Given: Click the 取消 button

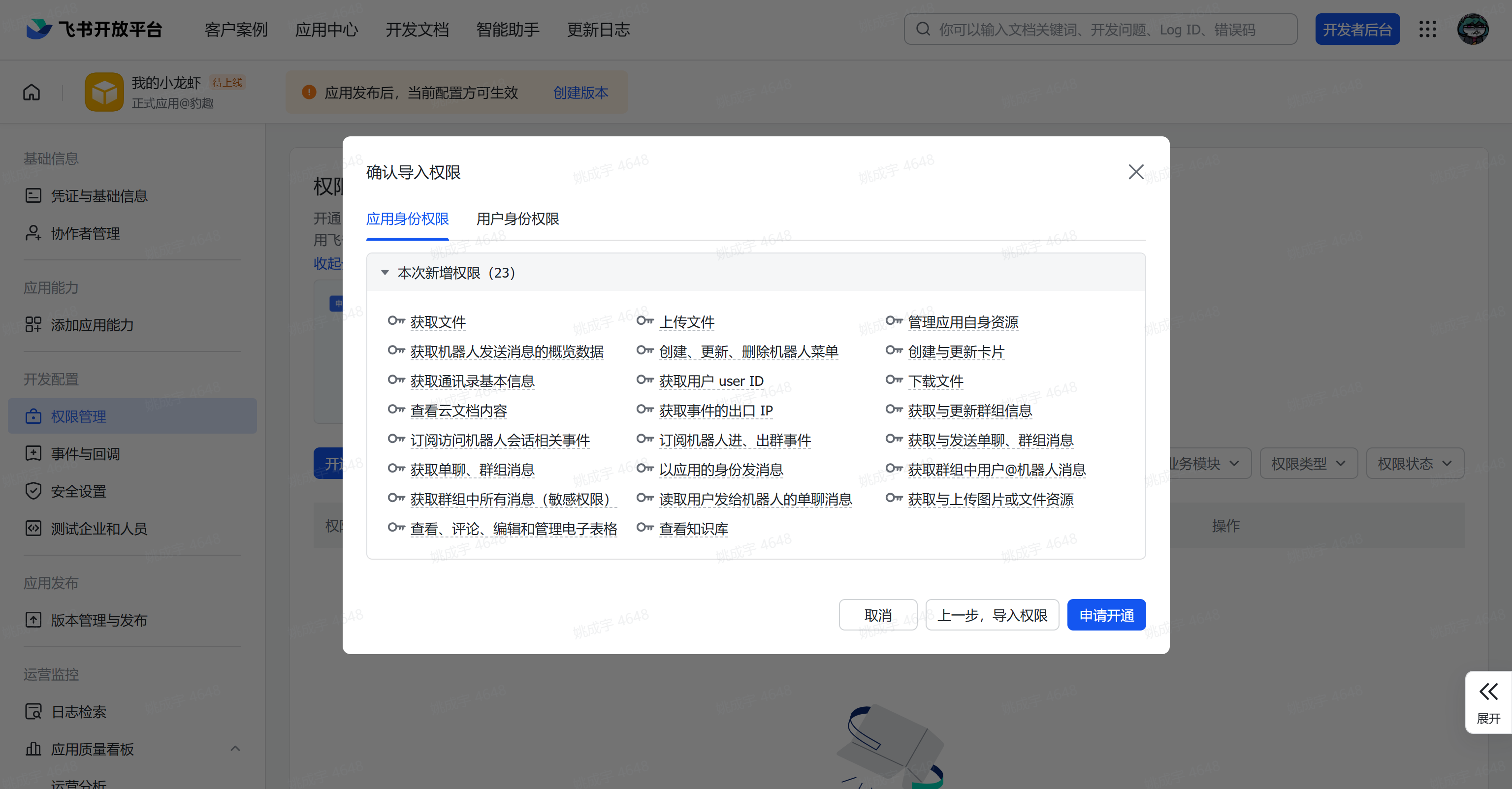Looking at the screenshot, I should coord(878,615).
